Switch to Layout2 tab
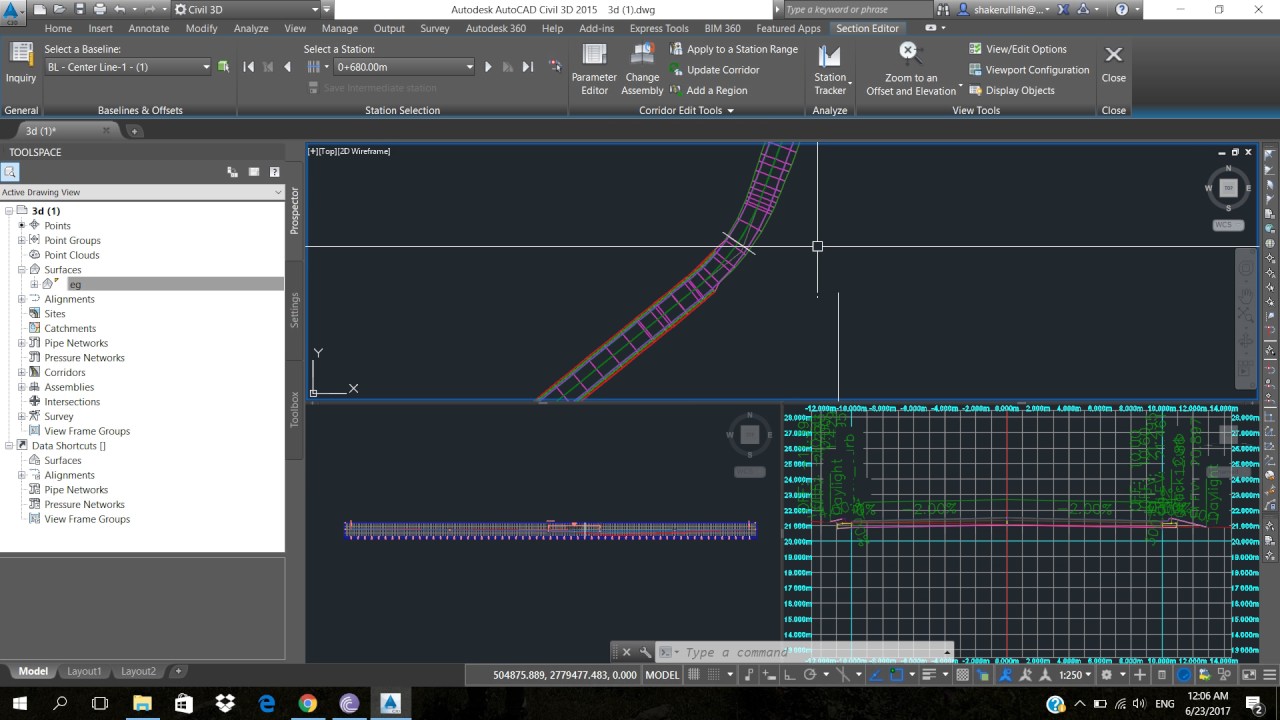This screenshot has width=1280, height=720. point(138,671)
